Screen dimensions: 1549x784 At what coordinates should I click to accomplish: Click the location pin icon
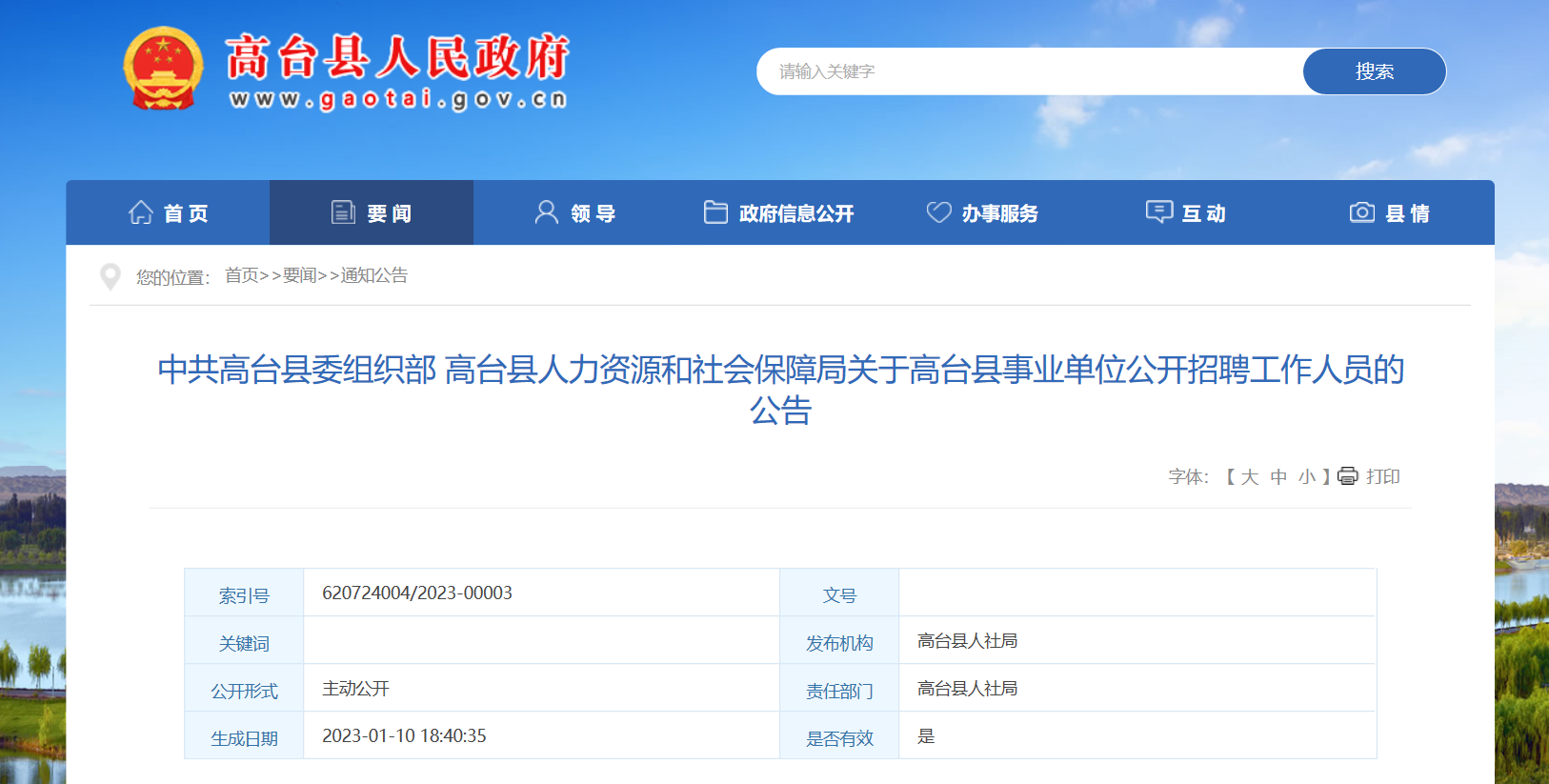tap(111, 277)
